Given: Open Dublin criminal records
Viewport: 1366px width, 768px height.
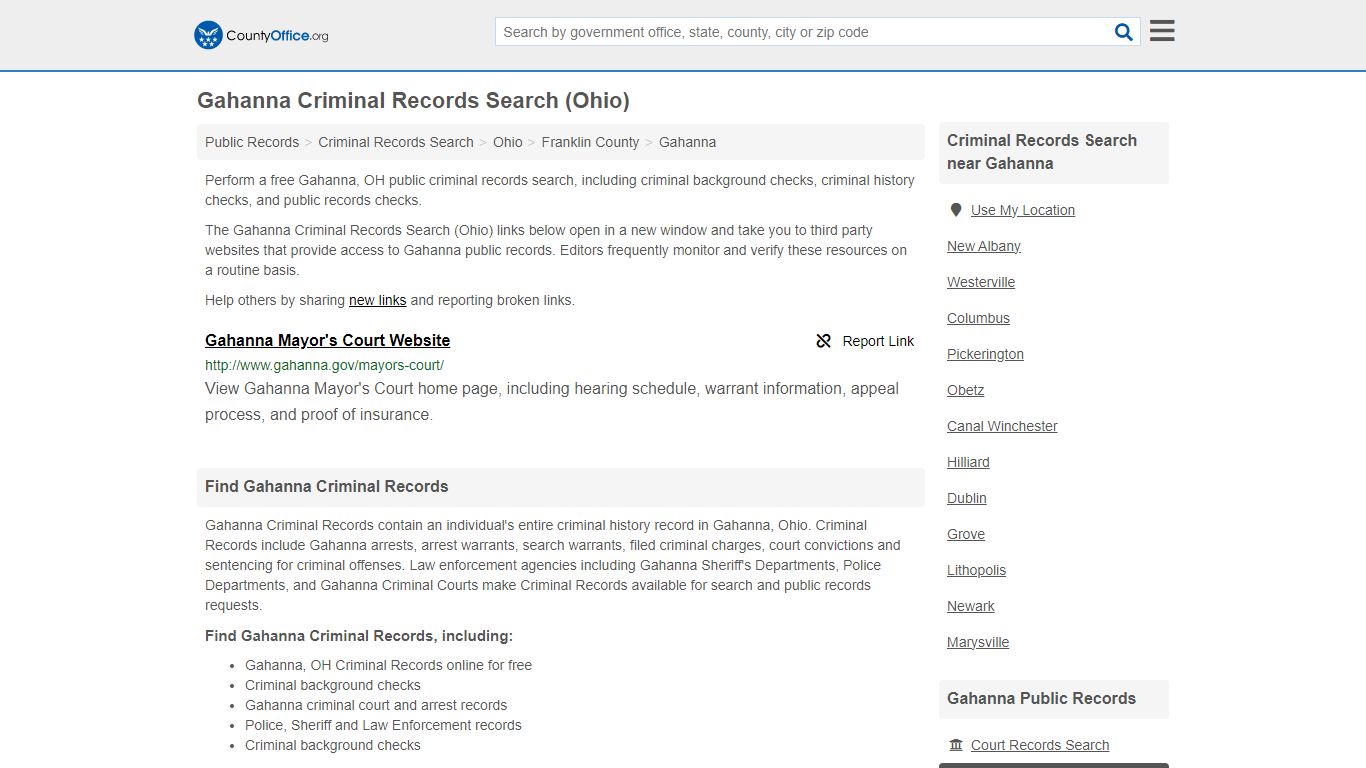Looking at the screenshot, I should (966, 498).
